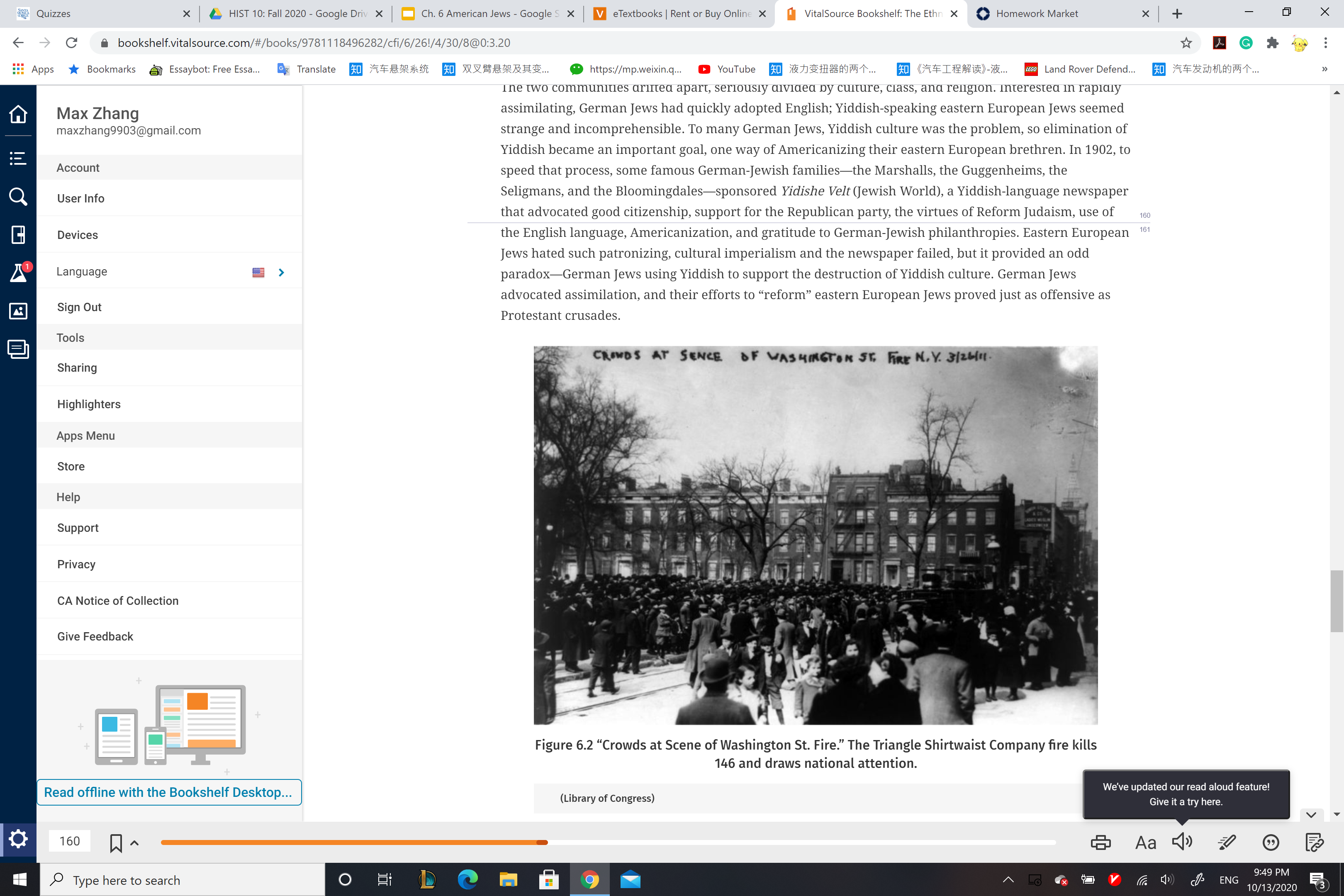Open the Language selection submenu

click(169, 272)
